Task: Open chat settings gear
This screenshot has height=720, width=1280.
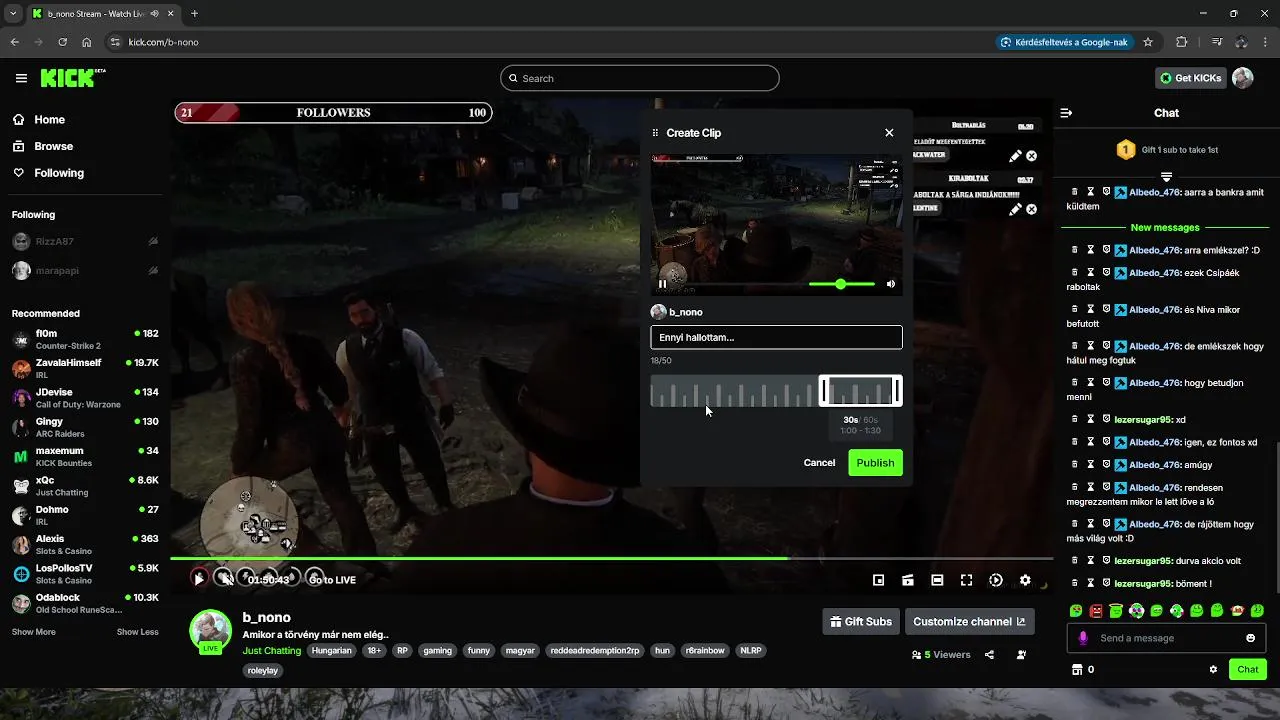Action: (1213, 669)
